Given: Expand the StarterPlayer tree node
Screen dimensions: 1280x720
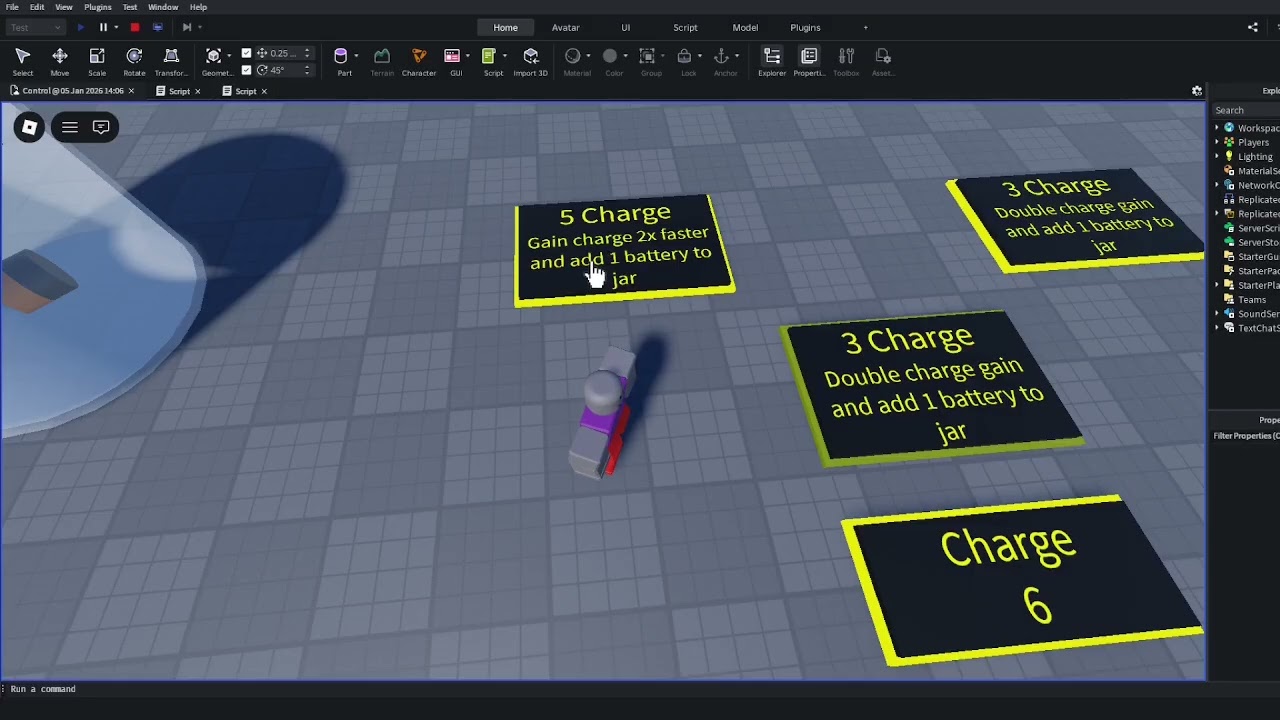Looking at the screenshot, I should coord(1217,285).
